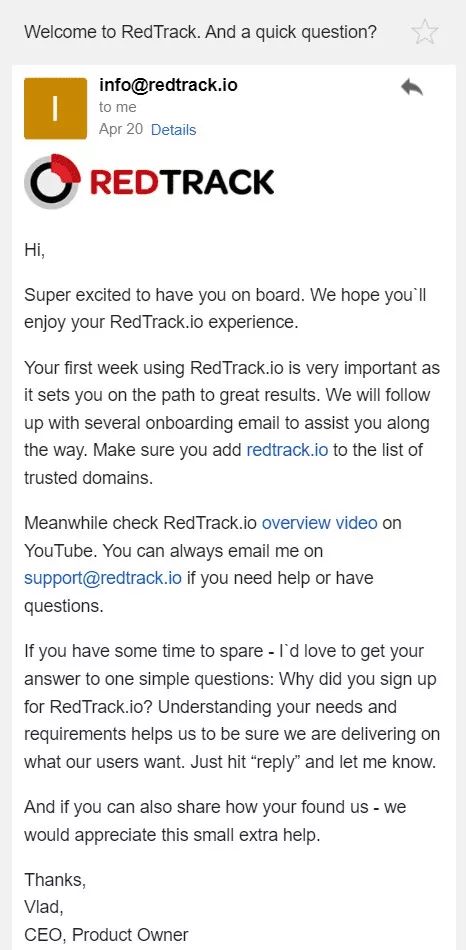Click the 'Hi,' greeting line
This screenshot has height=950, width=466.
[35, 249]
